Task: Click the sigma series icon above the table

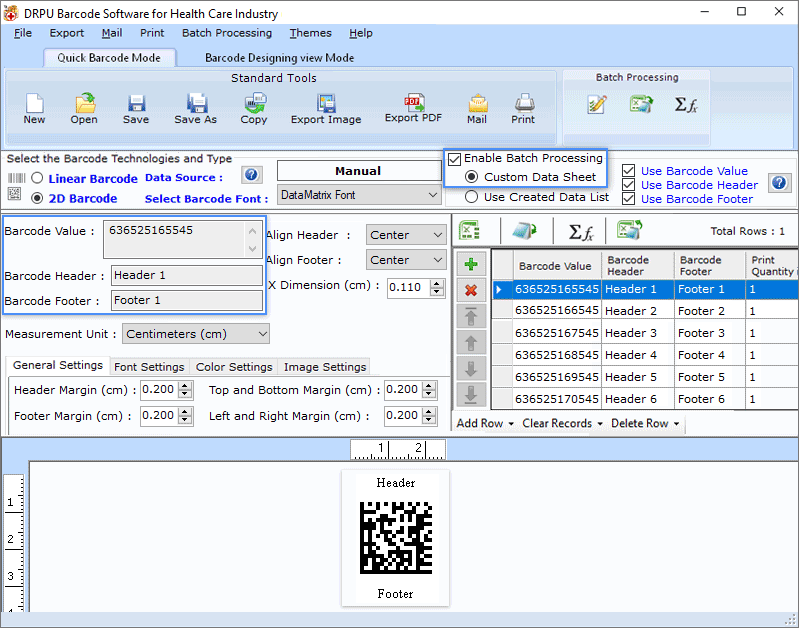Action: point(580,232)
